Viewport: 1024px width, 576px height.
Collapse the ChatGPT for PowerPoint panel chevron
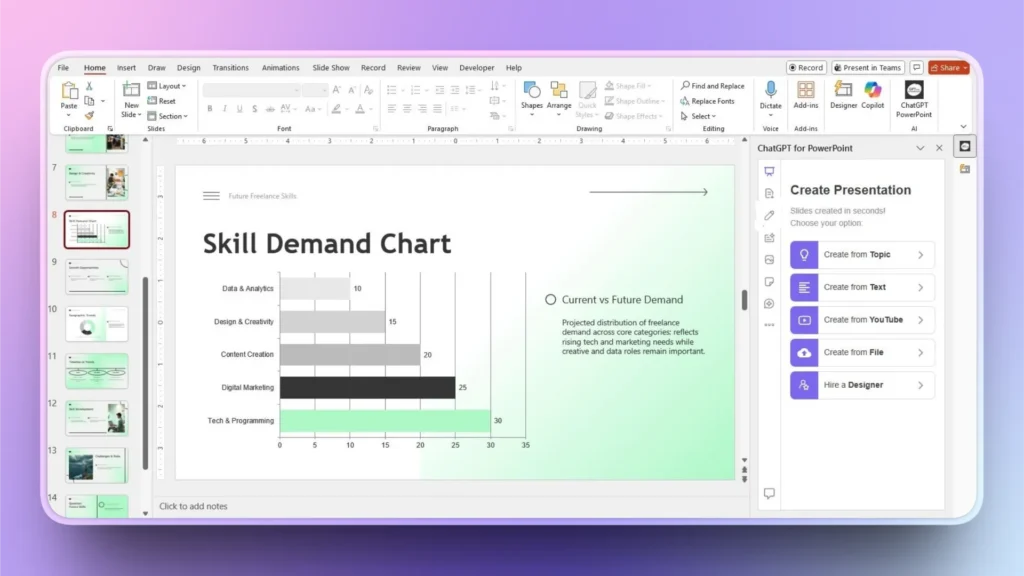(920, 147)
